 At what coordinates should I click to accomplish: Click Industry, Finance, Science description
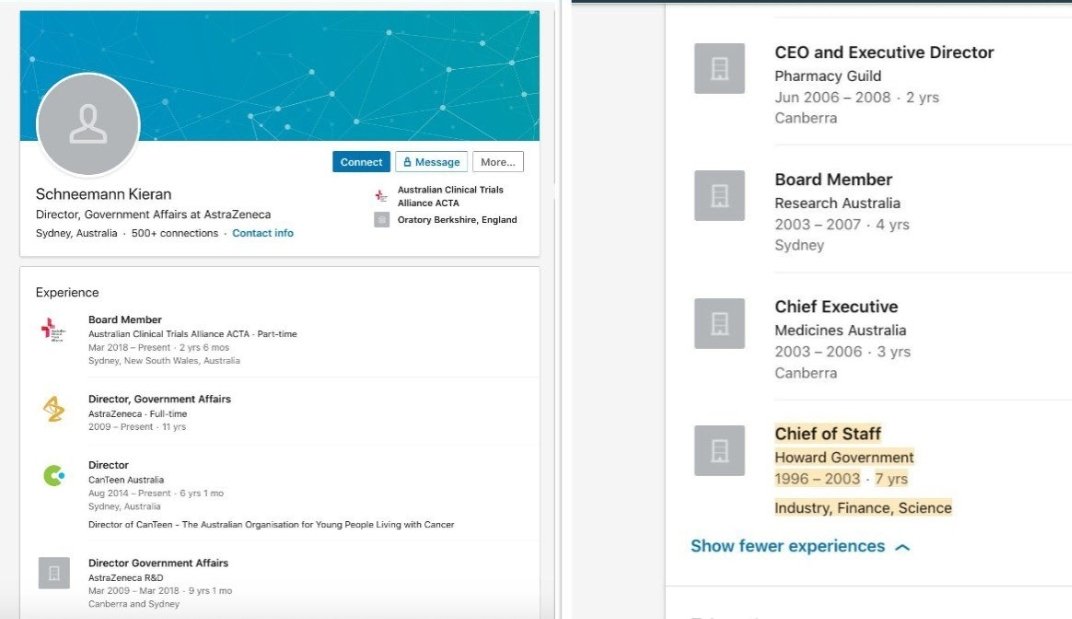[863, 508]
